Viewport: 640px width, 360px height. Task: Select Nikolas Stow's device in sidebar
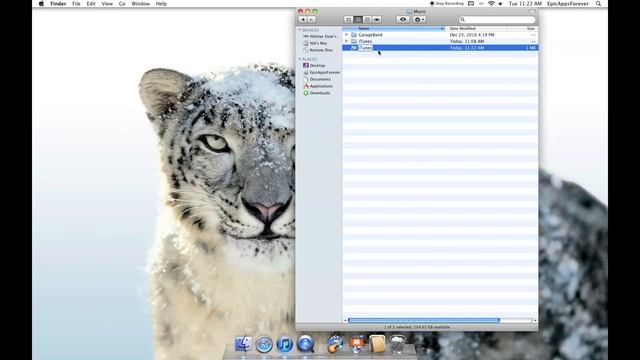click(320, 37)
